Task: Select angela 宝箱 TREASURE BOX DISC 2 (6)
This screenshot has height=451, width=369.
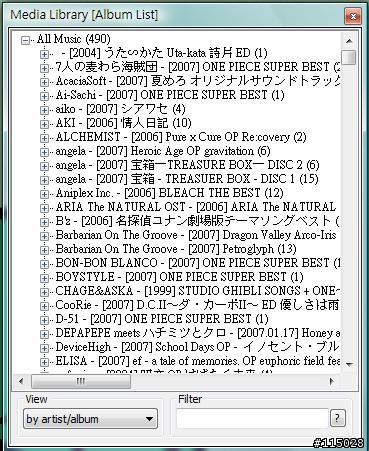Action: 187,165
